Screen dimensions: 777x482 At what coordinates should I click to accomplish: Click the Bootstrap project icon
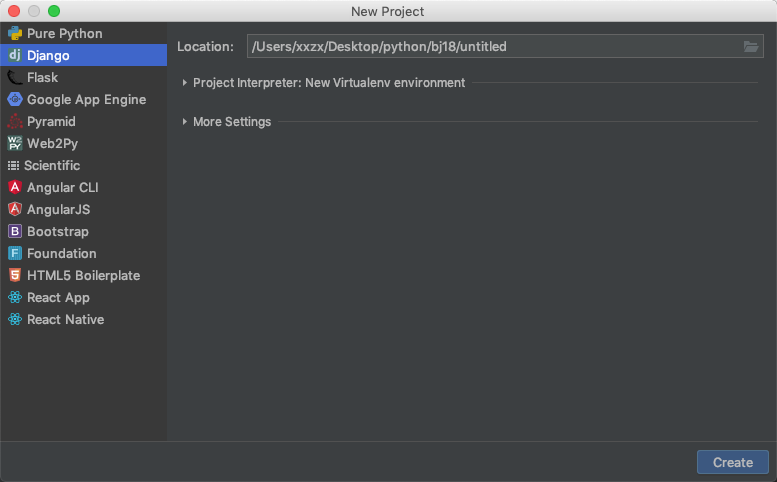15,232
